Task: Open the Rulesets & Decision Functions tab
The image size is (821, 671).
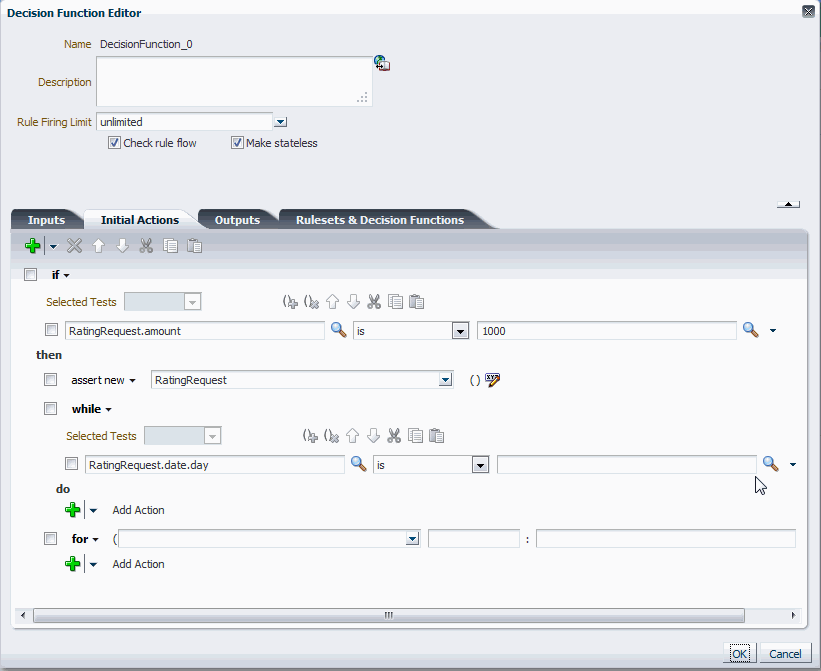Action: click(x=380, y=220)
